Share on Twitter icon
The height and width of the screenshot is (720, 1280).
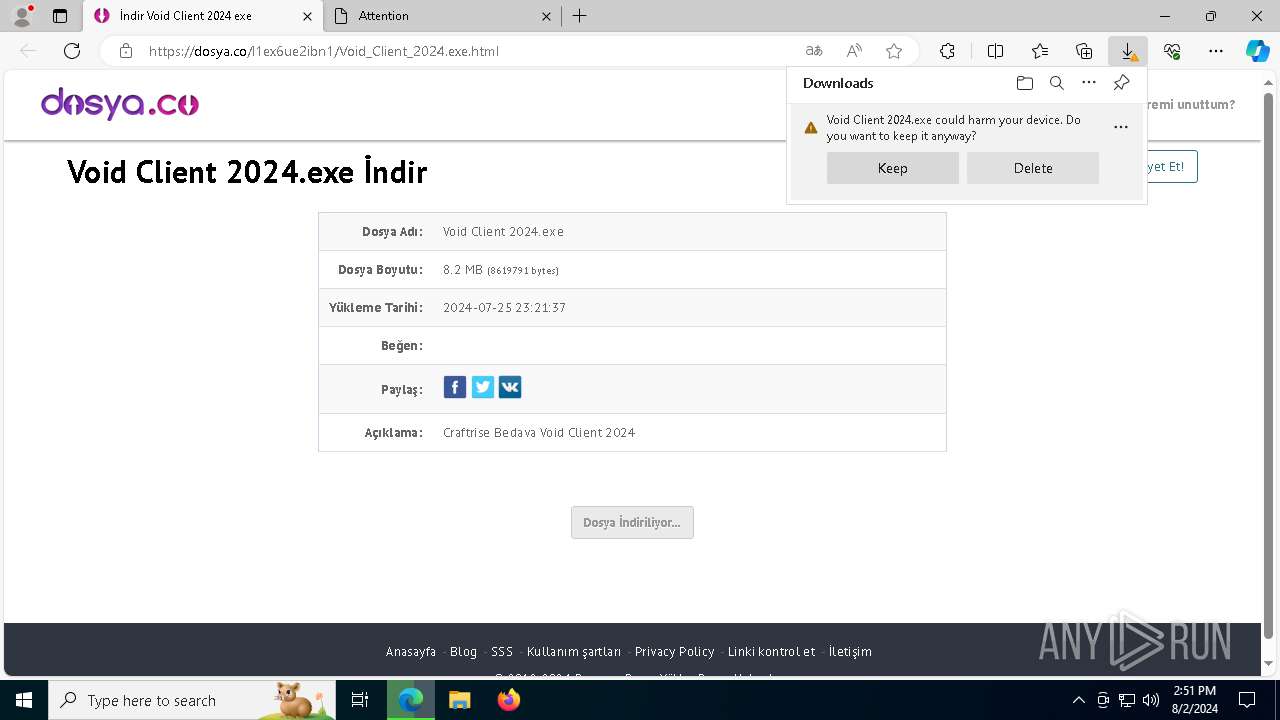point(483,387)
